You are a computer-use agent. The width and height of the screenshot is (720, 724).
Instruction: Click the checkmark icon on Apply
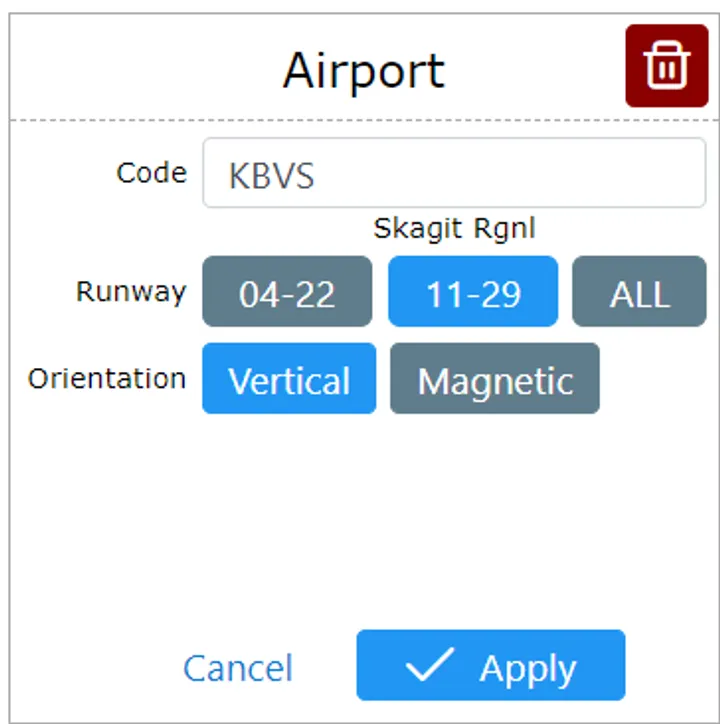pos(430,666)
